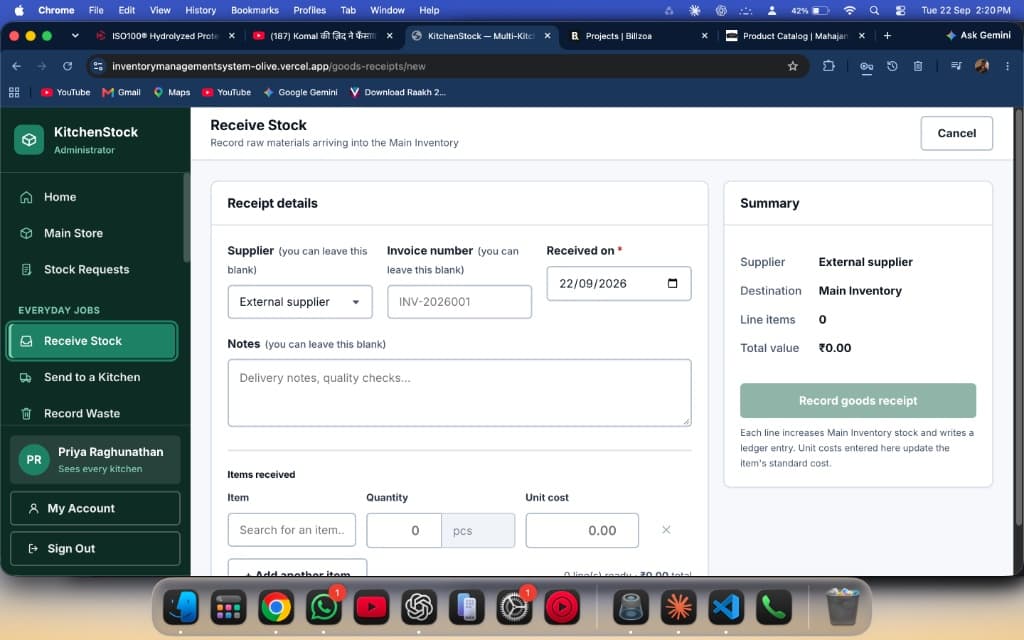1024x640 pixels.
Task: Switch to the Projects | Billzoa tab
Action: tap(639, 36)
